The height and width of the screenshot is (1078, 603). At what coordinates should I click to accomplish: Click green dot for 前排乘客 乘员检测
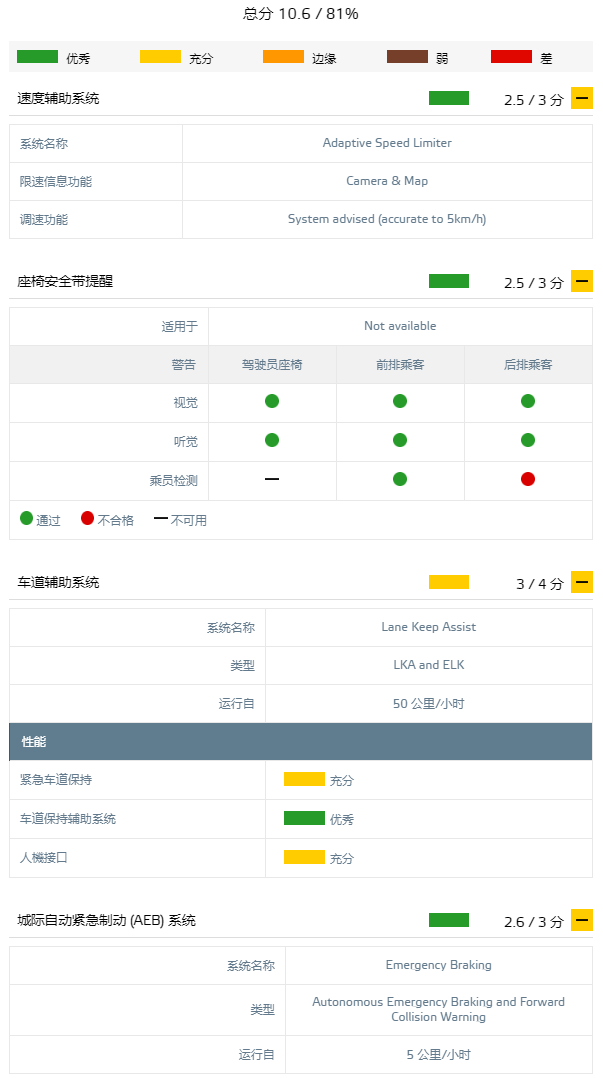[400, 479]
